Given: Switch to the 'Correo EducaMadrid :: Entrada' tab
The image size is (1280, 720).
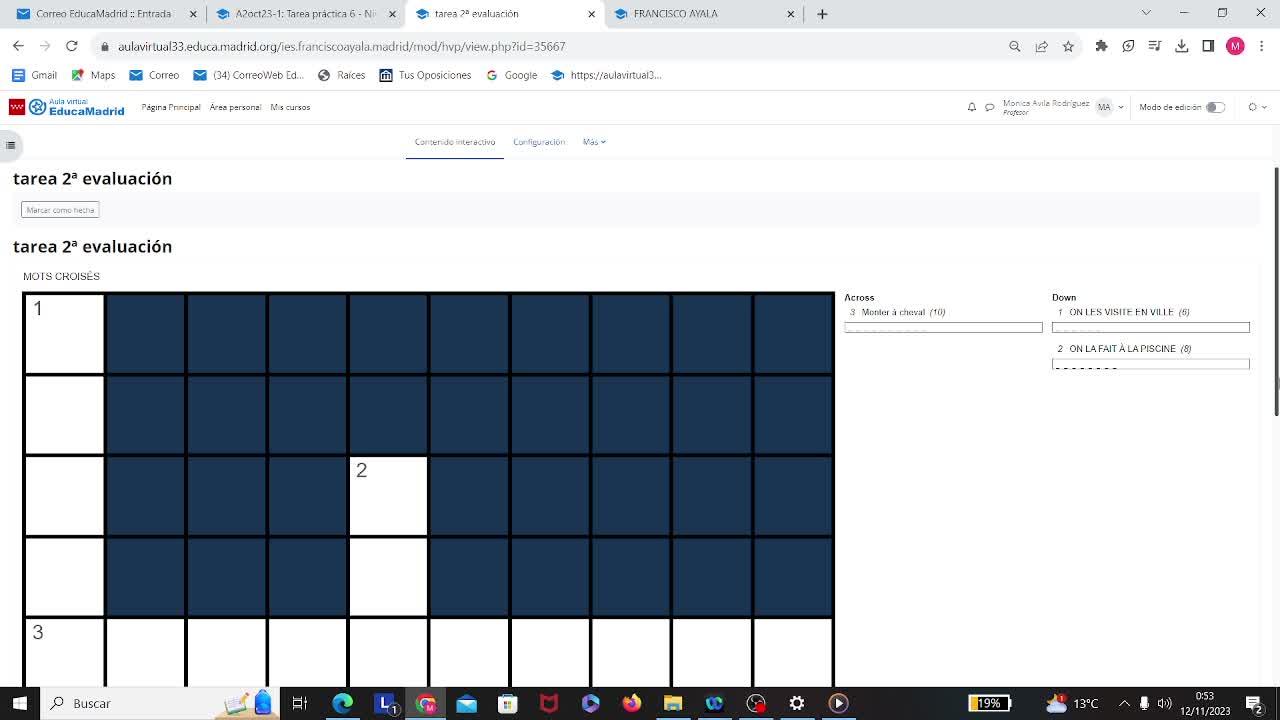Looking at the screenshot, I should tap(105, 14).
